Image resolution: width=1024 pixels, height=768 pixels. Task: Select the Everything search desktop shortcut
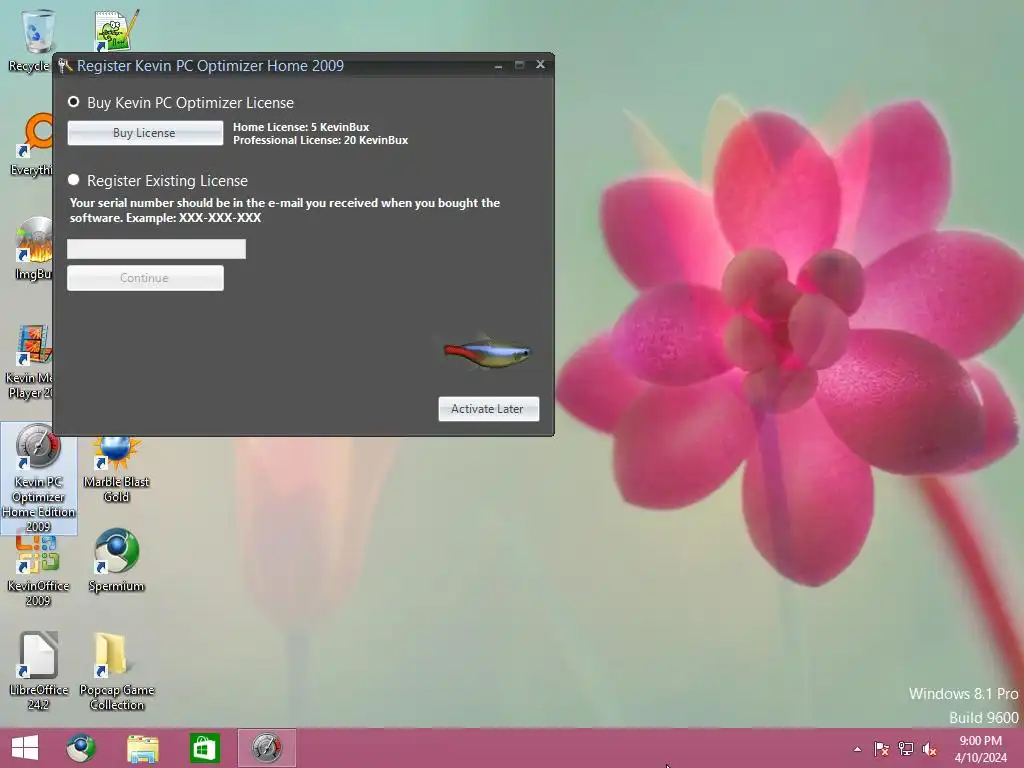pos(31,145)
